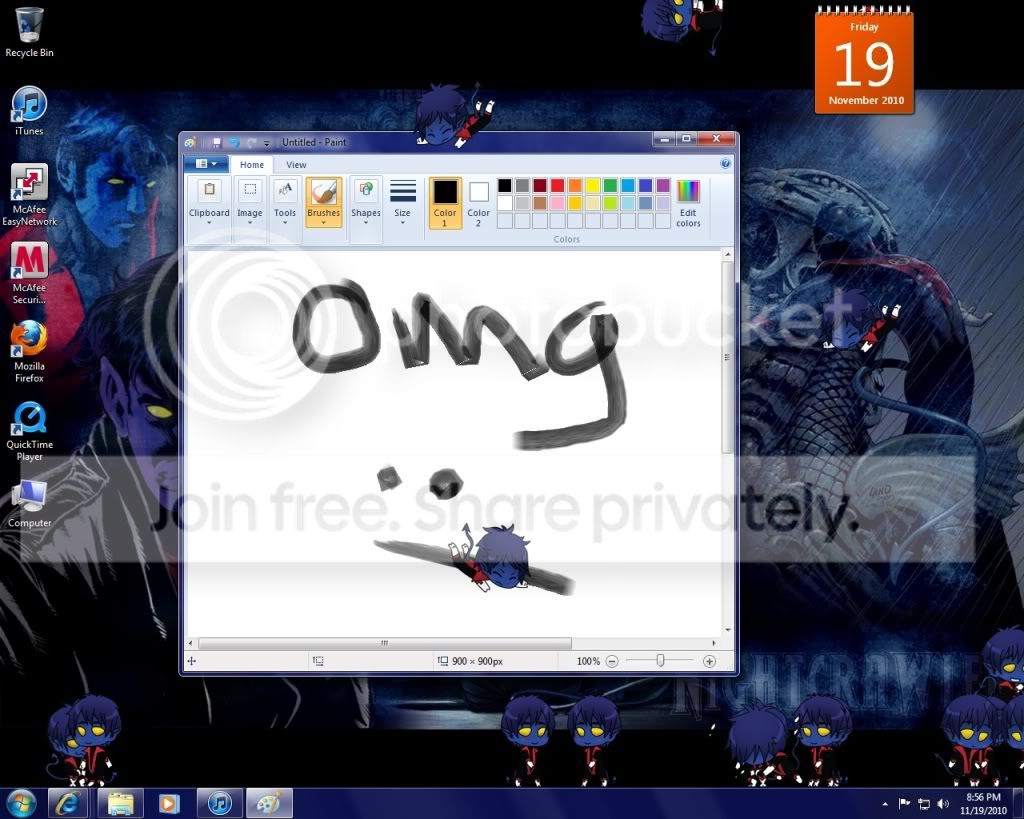The height and width of the screenshot is (819, 1024).
Task: Click the Edit colors button
Action: pos(688,204)
